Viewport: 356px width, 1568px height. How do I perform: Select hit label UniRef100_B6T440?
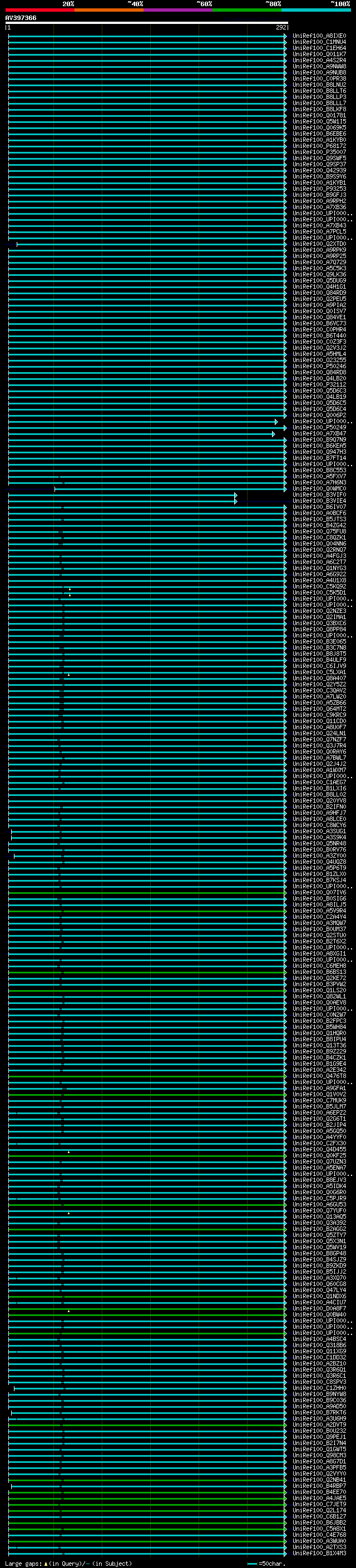click(319, 336)
